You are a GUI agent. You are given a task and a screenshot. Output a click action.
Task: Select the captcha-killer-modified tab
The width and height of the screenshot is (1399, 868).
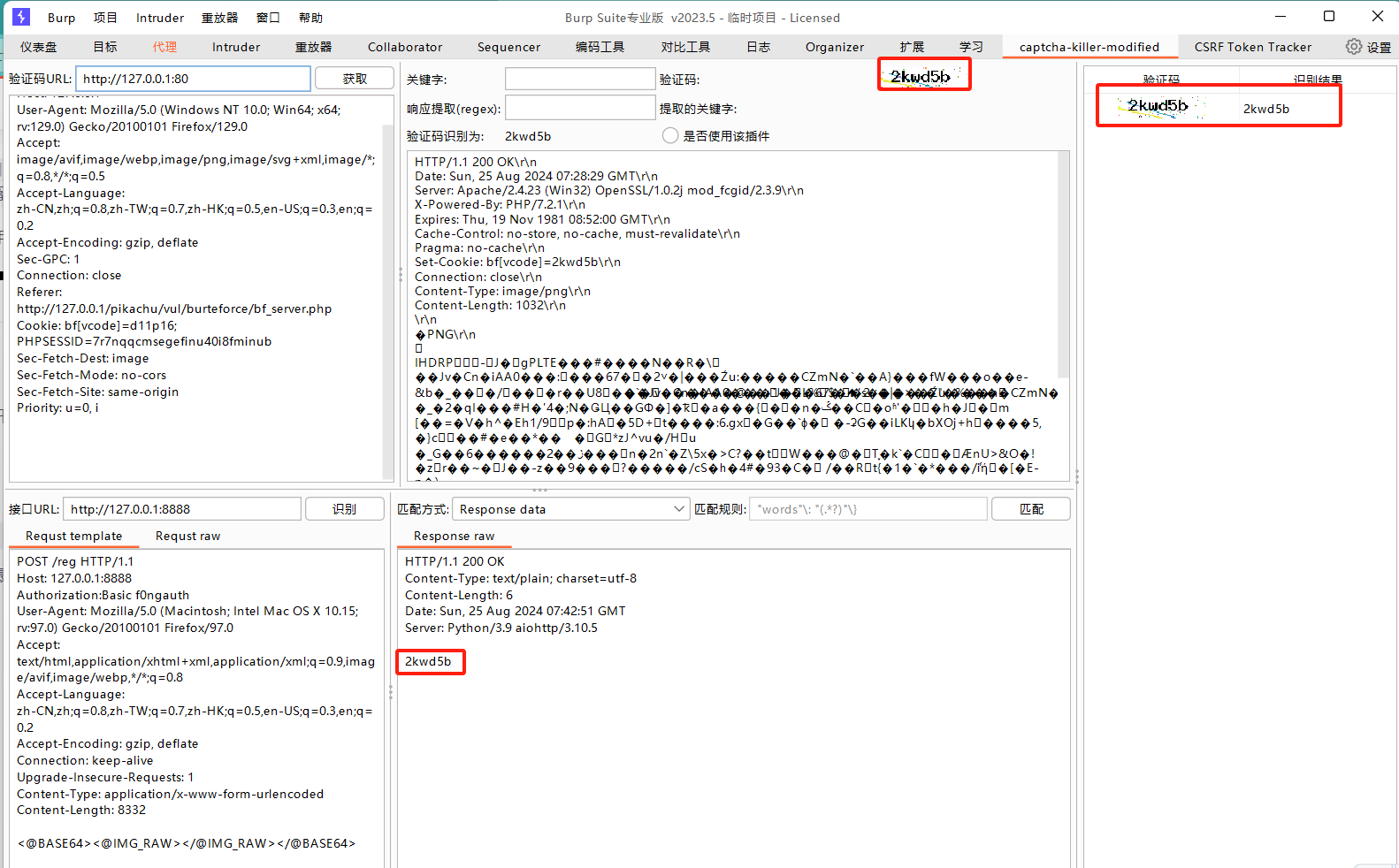(1089, 47)
